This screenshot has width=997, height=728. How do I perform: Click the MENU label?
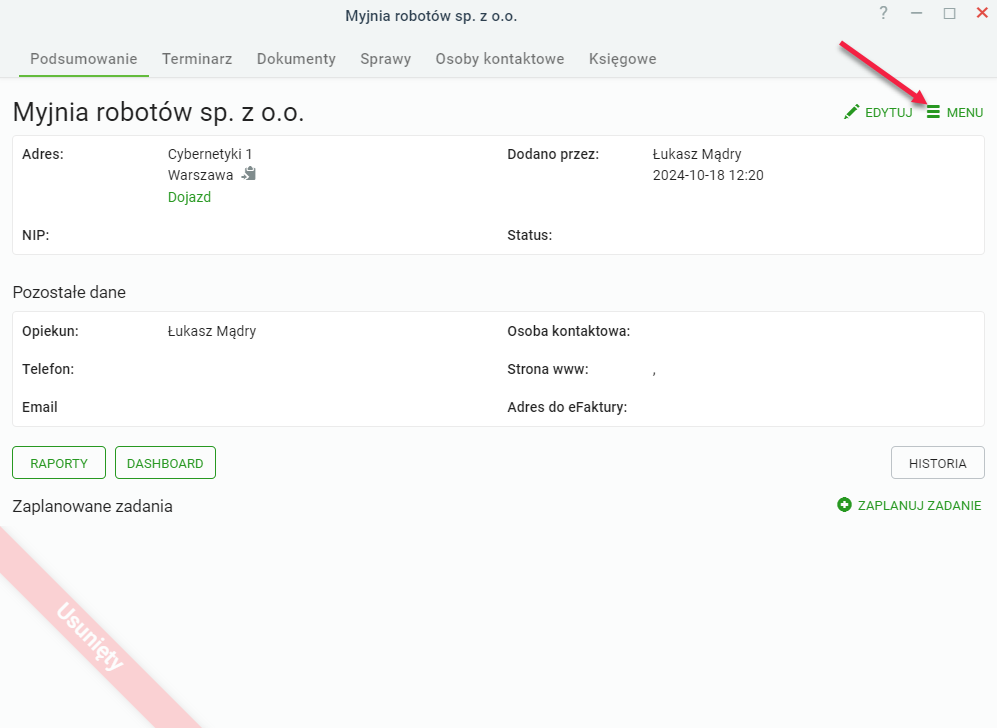[965, 113]
